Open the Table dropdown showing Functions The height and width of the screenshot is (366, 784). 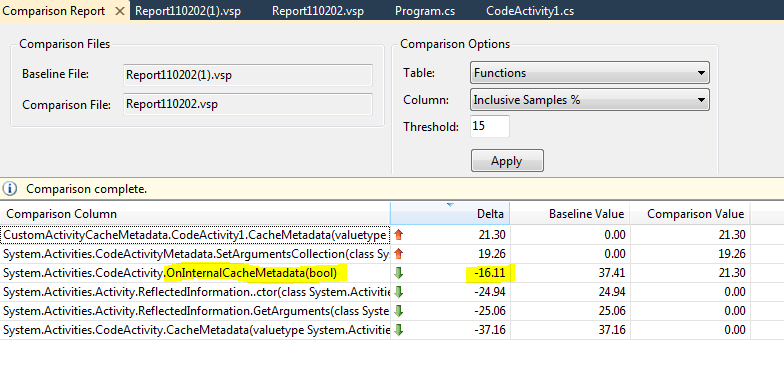(x=590, y=73)
